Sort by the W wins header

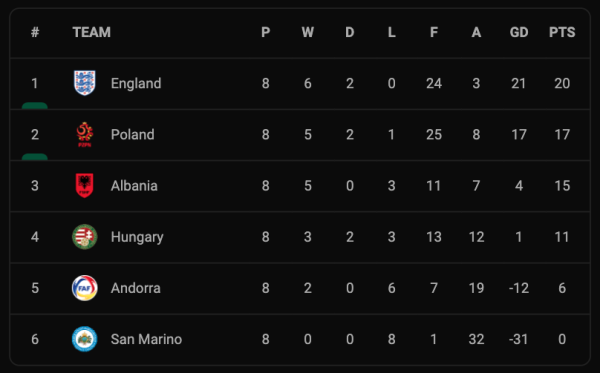click(308, 32)
